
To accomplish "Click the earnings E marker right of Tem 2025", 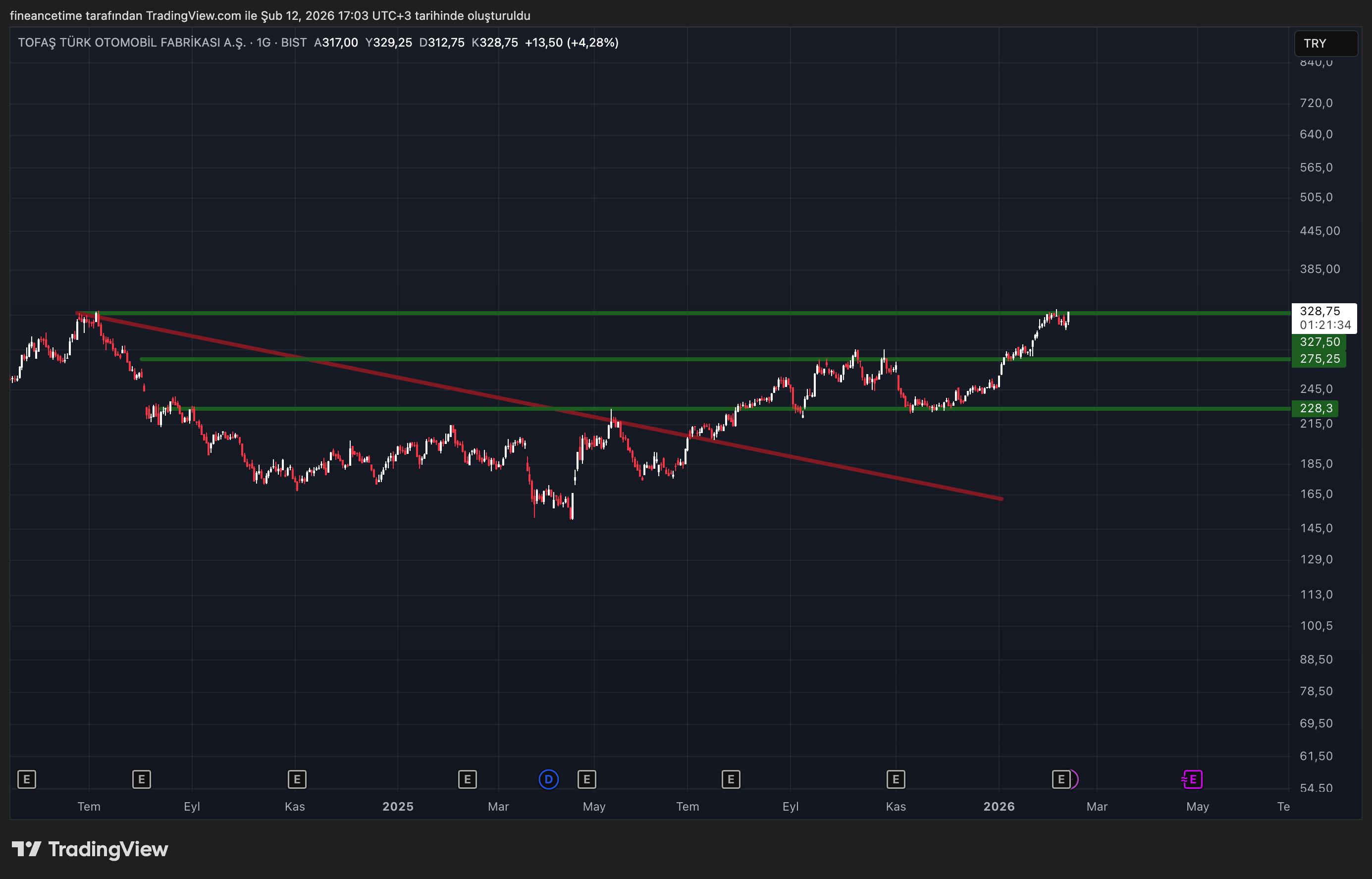I will point(731,779).
